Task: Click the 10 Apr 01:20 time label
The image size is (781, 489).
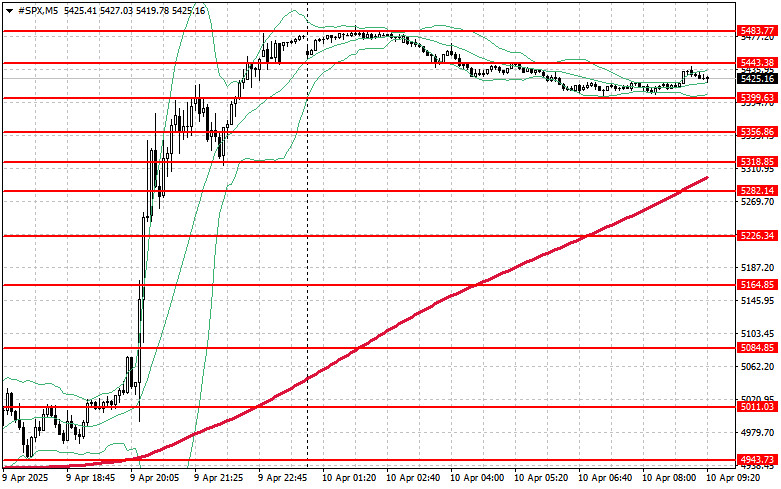Action: 349,478
